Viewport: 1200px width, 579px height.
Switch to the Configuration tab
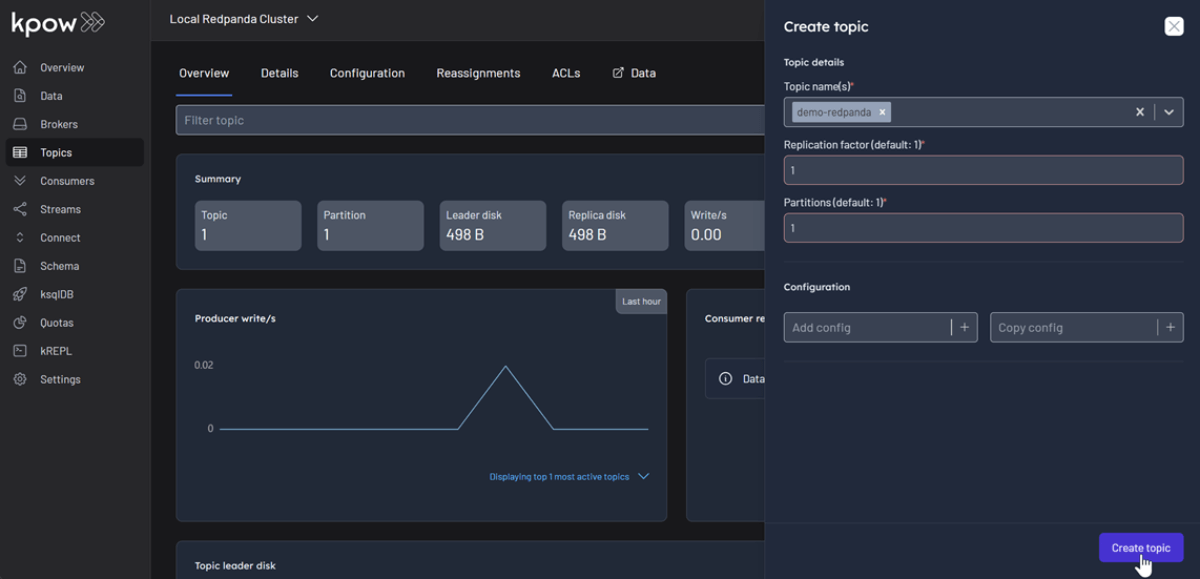[367, 73]
